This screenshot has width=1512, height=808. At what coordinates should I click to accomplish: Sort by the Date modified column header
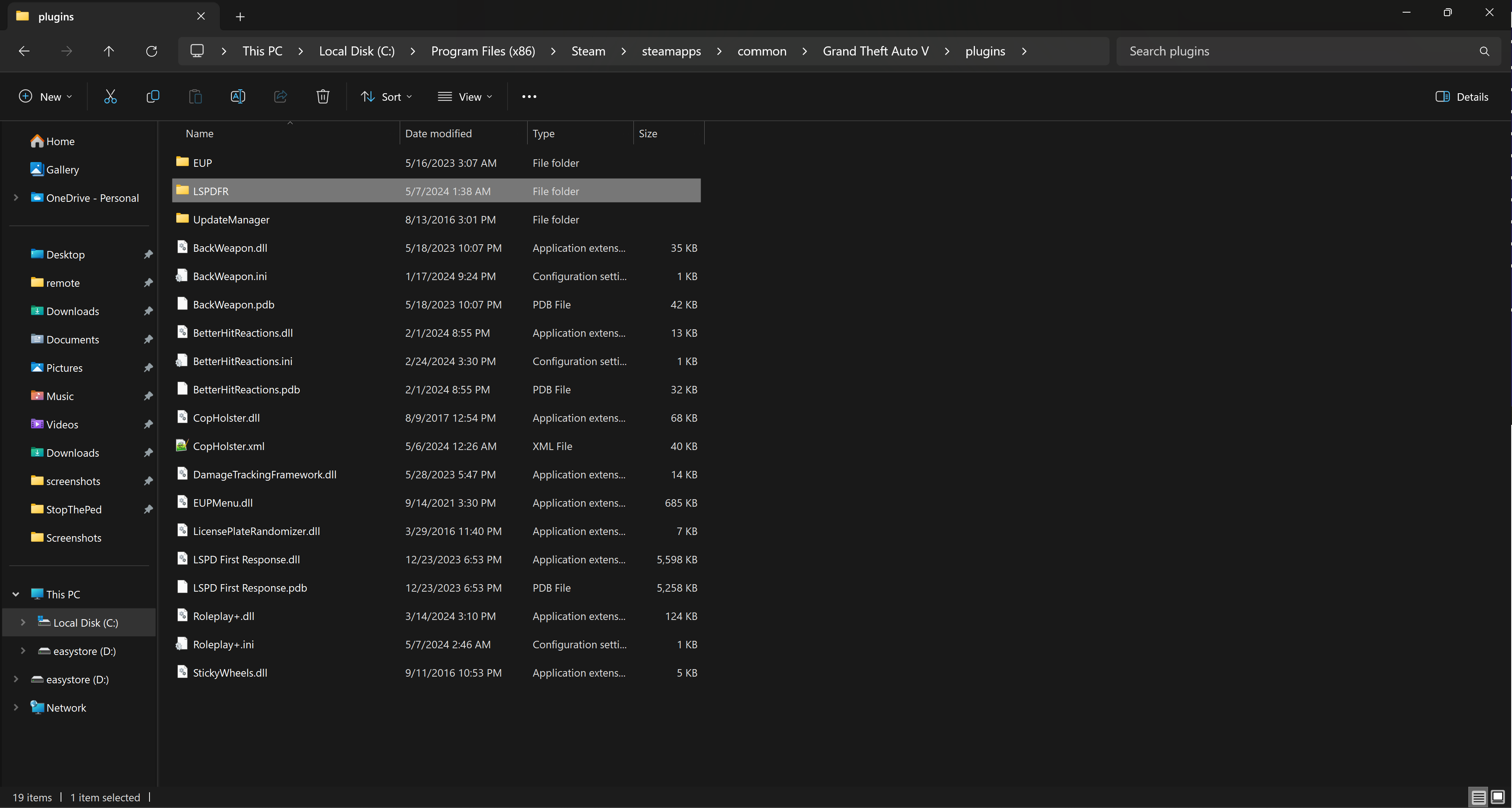point(438,133)
